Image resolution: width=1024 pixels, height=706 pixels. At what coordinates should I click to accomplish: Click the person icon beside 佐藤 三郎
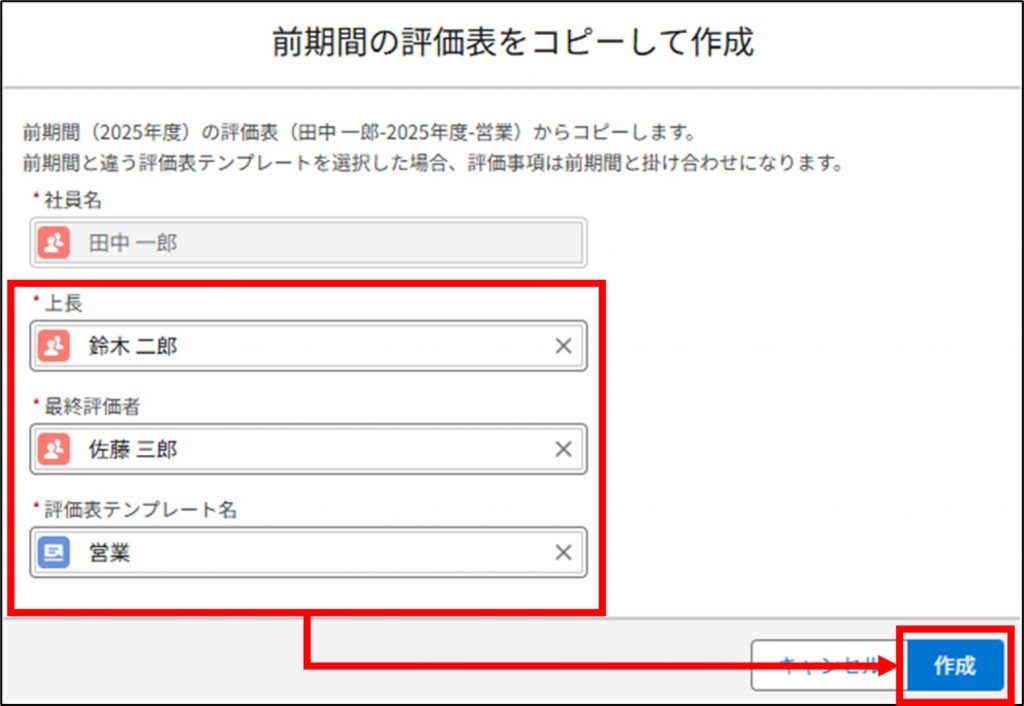(x=54, y=450)
